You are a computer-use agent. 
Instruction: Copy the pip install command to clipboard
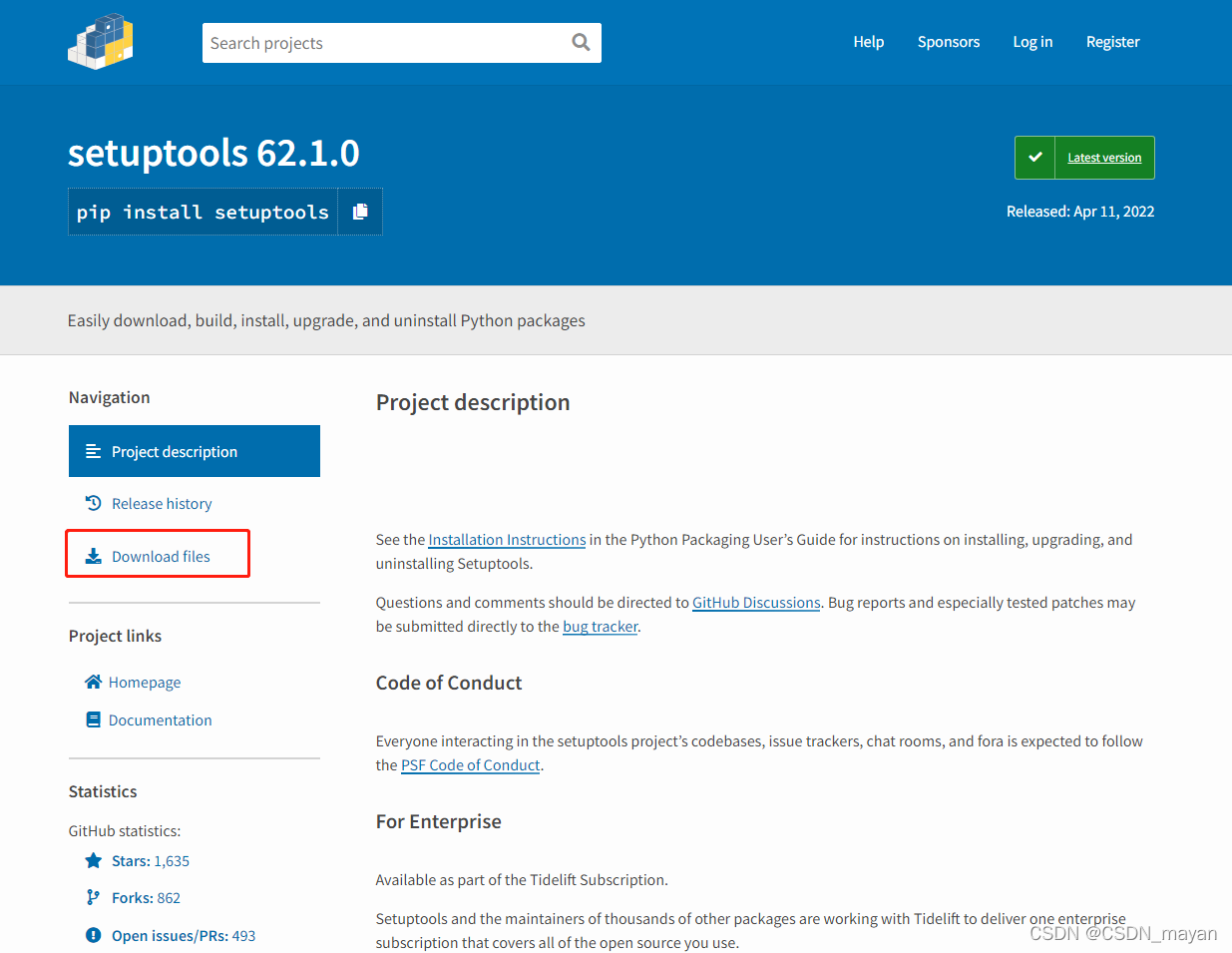click(x=360, y=212)
